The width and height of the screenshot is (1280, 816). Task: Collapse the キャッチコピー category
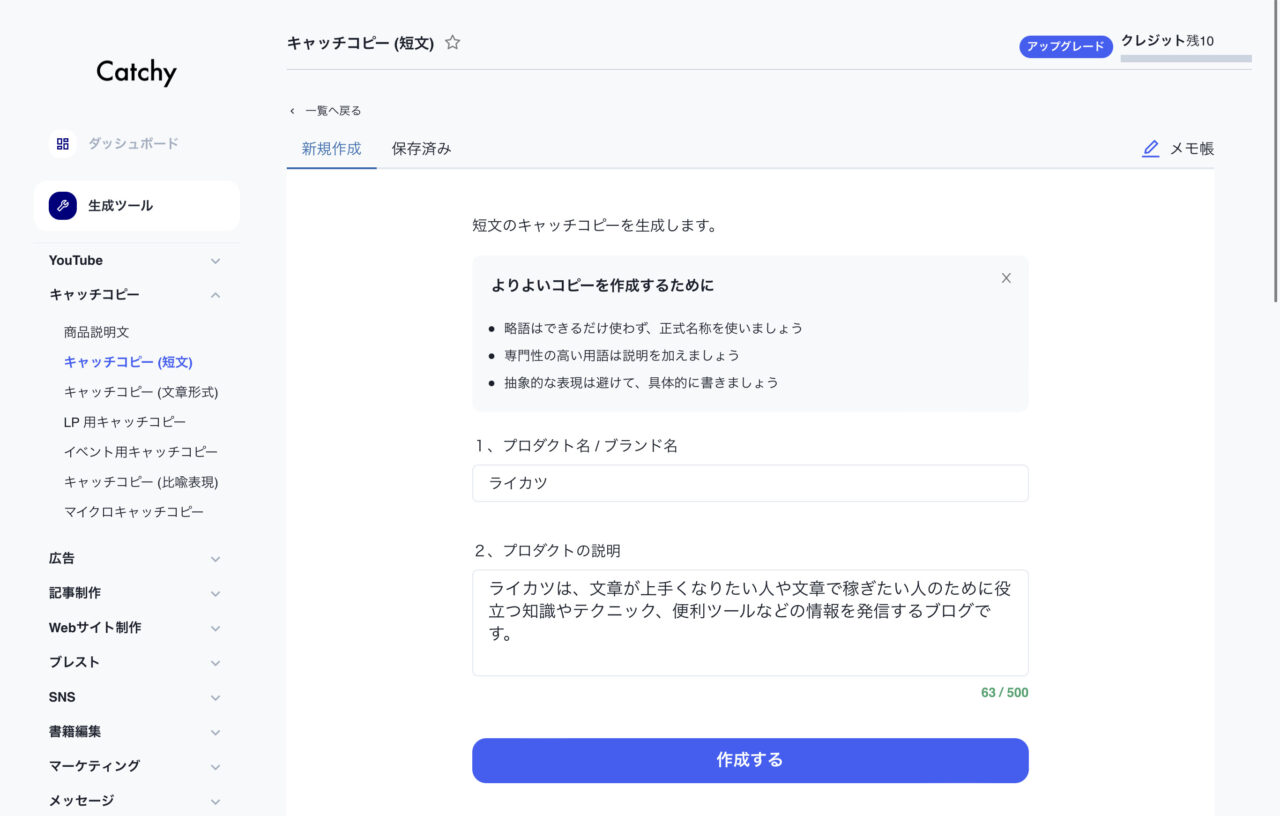[x=215, y=295]
